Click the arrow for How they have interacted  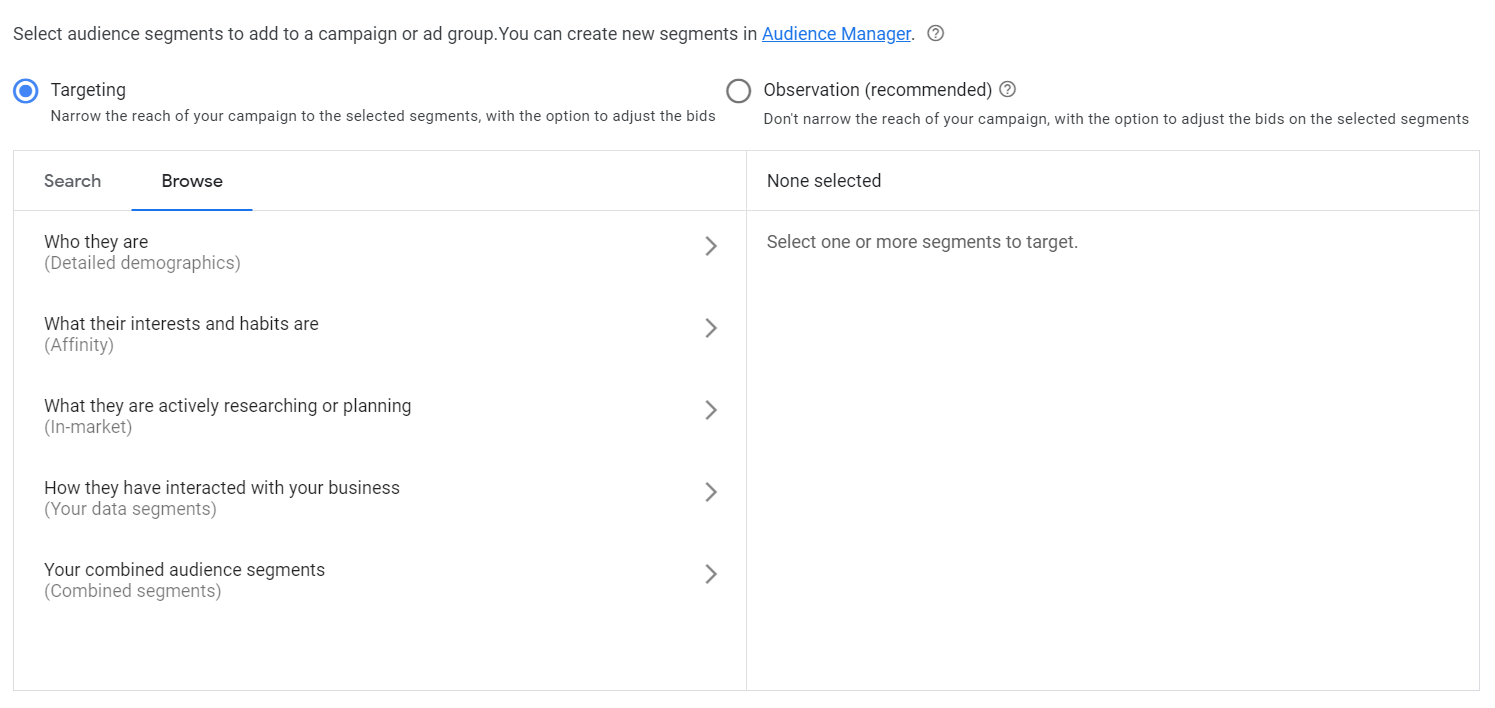pos(711,492)
